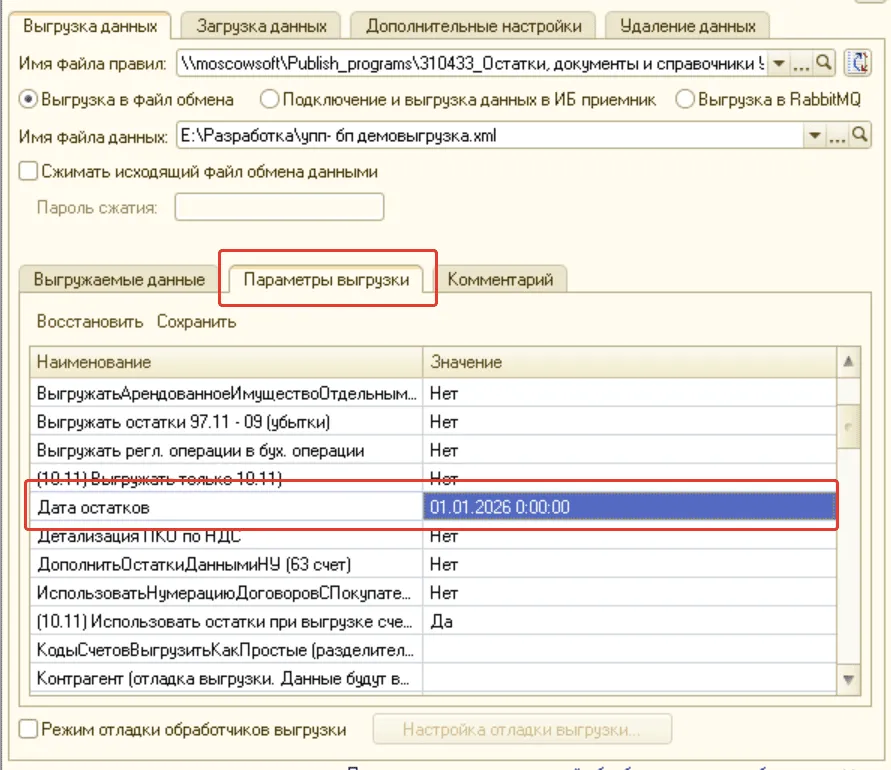Open dropdown of 'Имя файла правил' field
Viewport: 891px width, 770px height.
point(780,63)
